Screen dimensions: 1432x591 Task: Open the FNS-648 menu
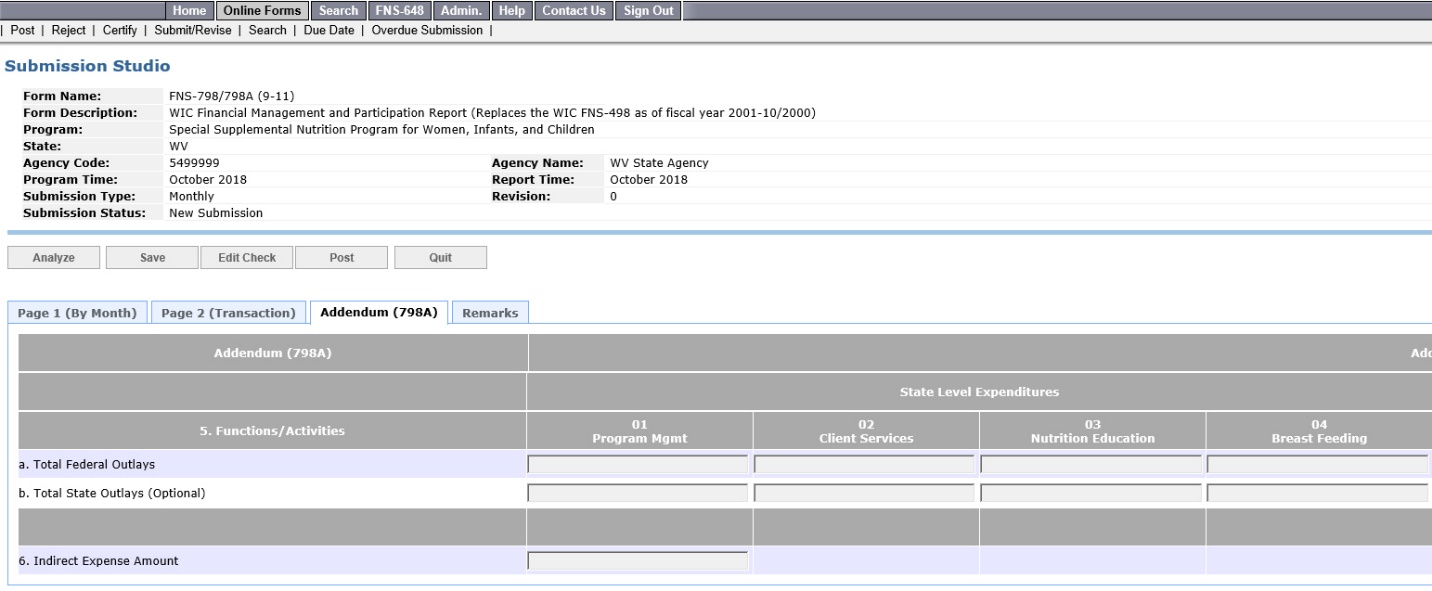[x=396, y=10]
